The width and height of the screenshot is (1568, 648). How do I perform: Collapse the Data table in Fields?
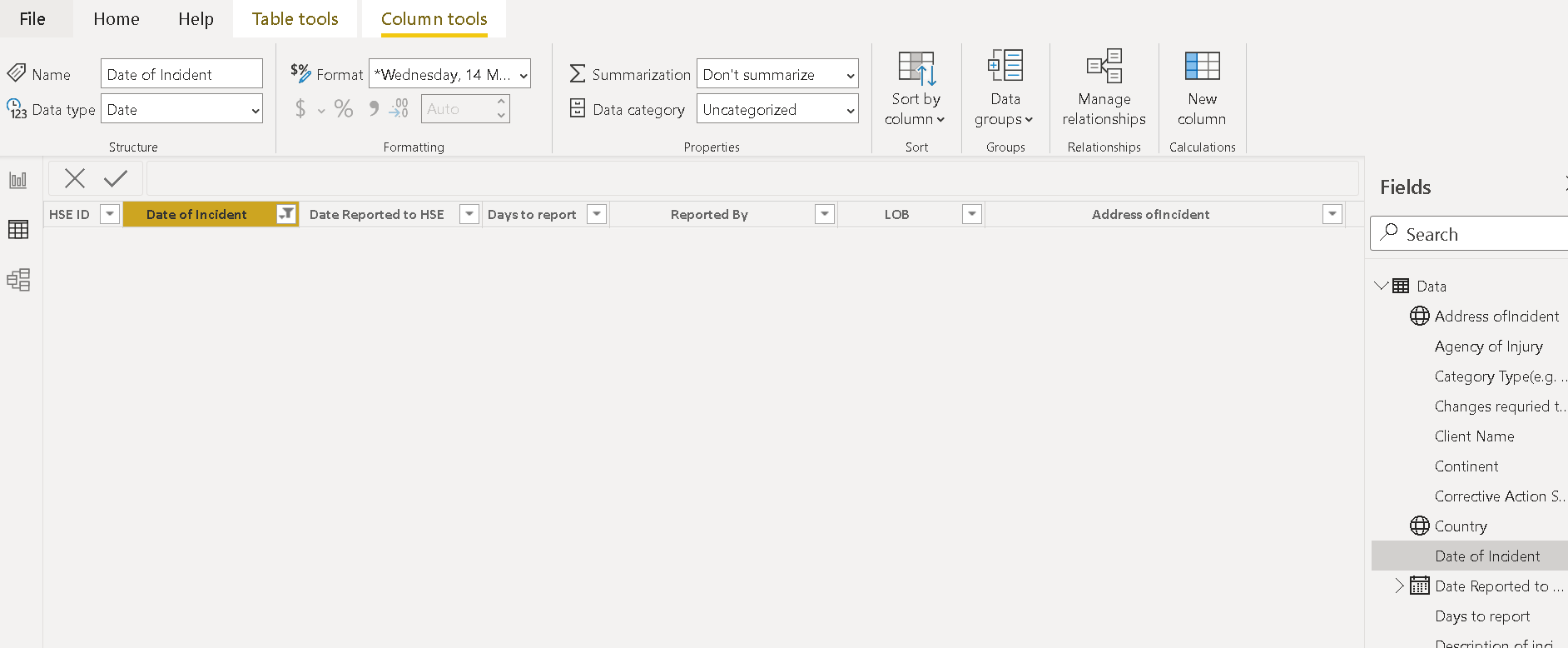point(1382,286)
